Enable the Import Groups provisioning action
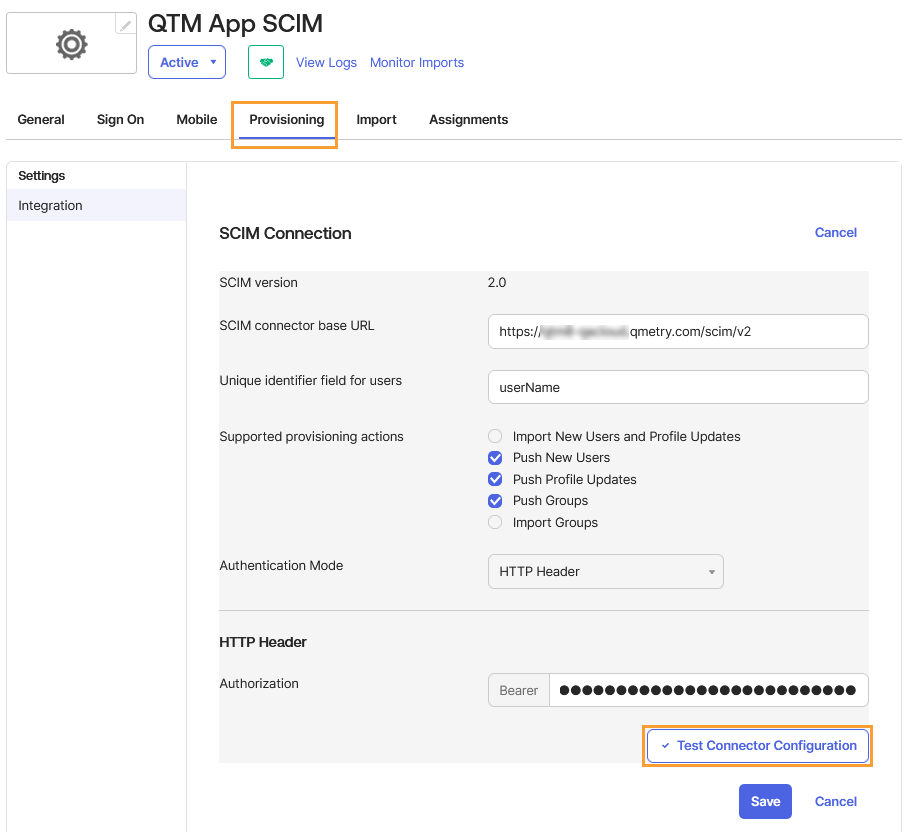The height and width of the screenshot is (832, 914). pyautogui.click(x=495, y=522)
